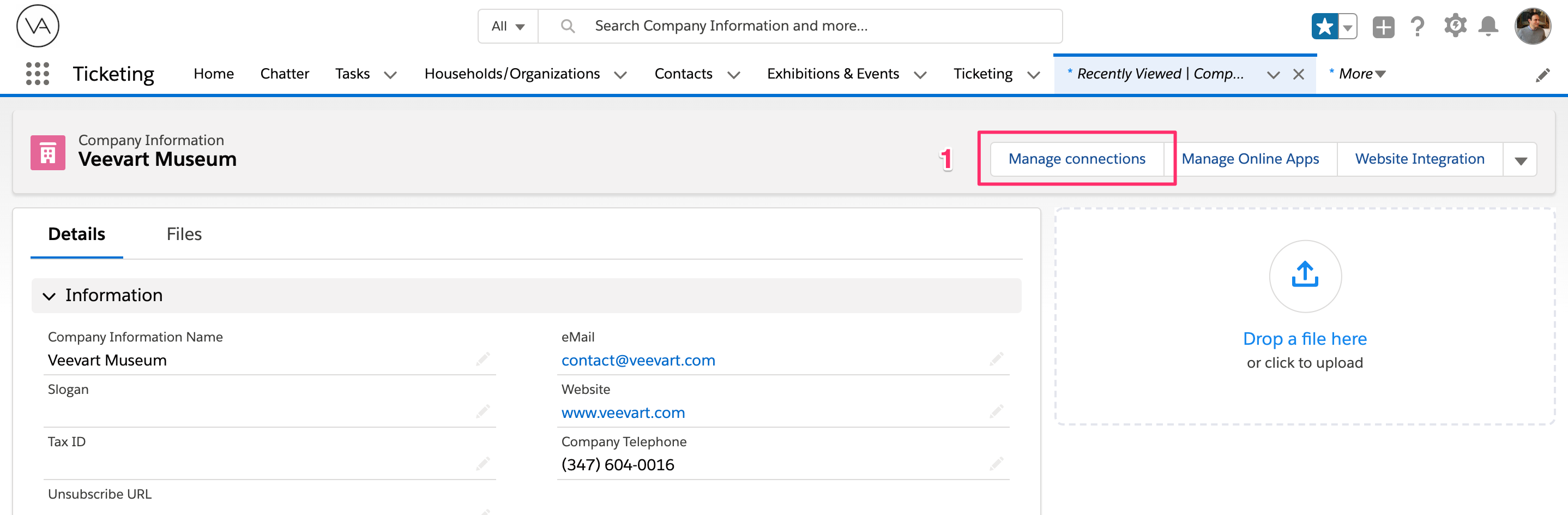Open global actions plus icon
Screen dimensions: 1568x515
(x=1382, y=26)
